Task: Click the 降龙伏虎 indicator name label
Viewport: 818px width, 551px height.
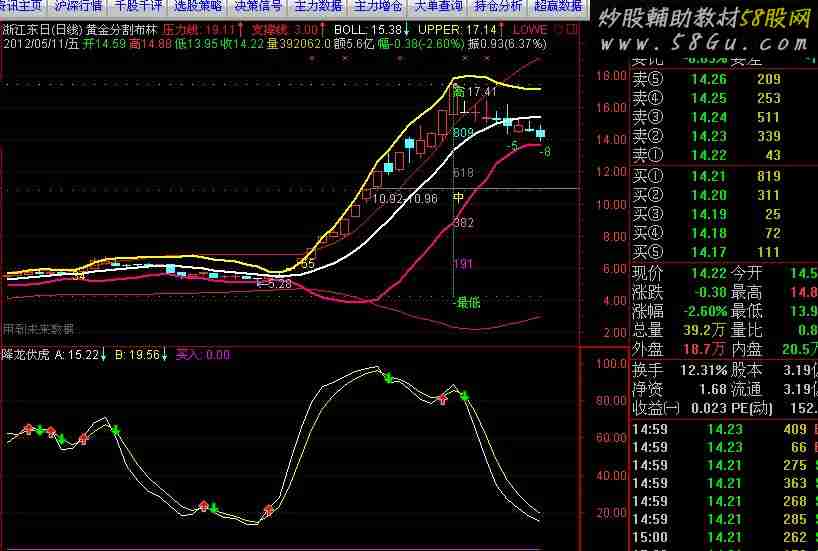Action: point(27,354)
